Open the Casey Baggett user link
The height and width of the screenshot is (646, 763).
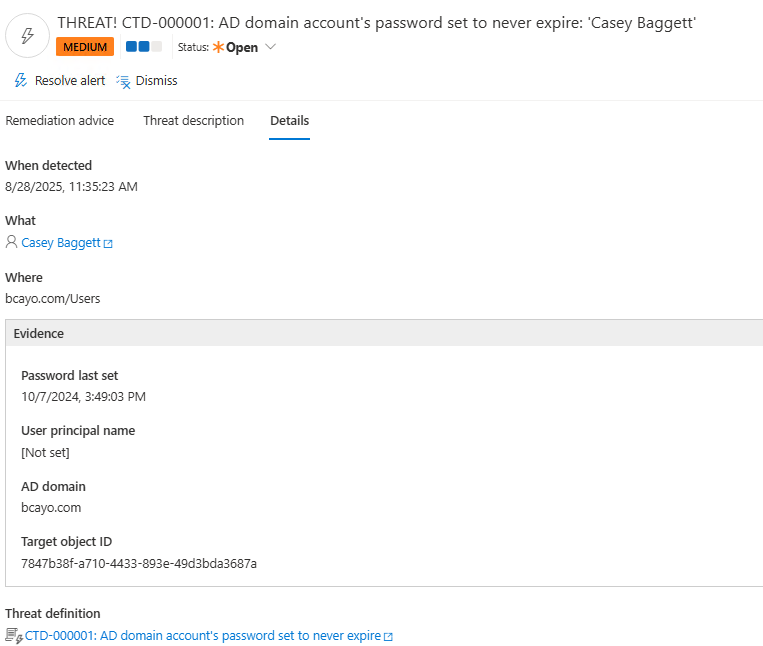(x=60, y=243)
